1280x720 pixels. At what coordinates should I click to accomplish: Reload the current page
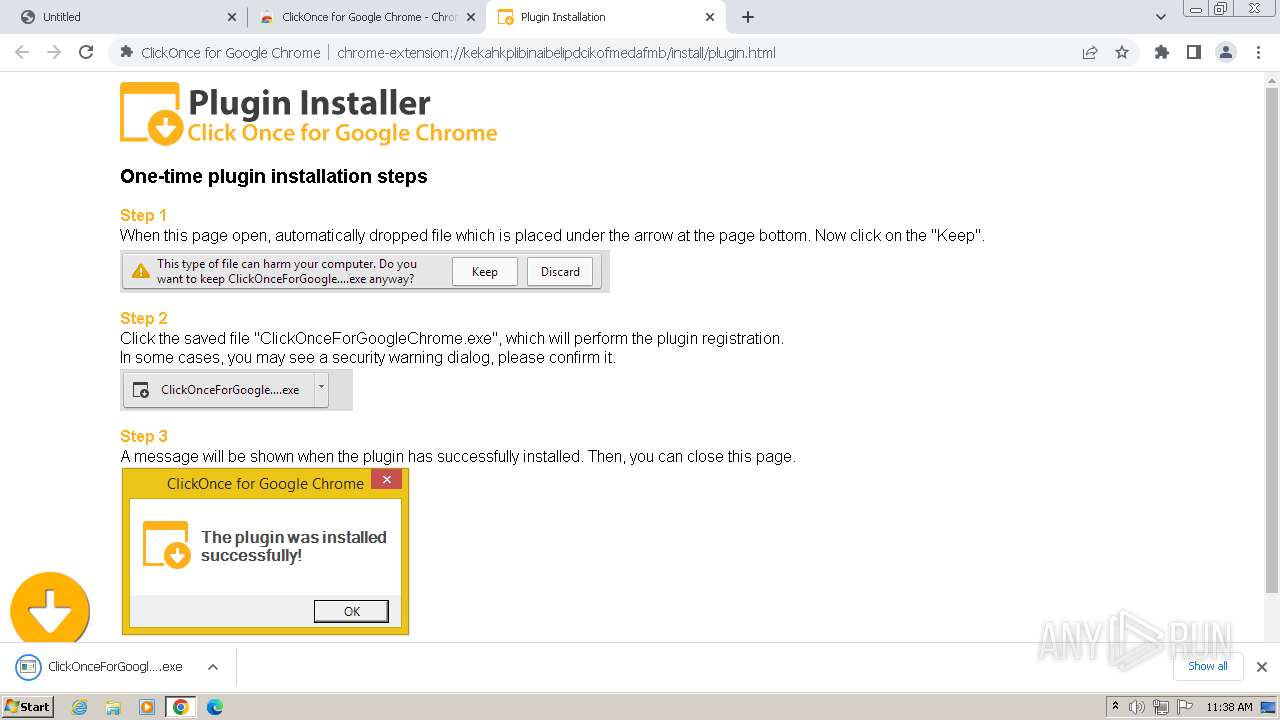[x=86, y=53]
